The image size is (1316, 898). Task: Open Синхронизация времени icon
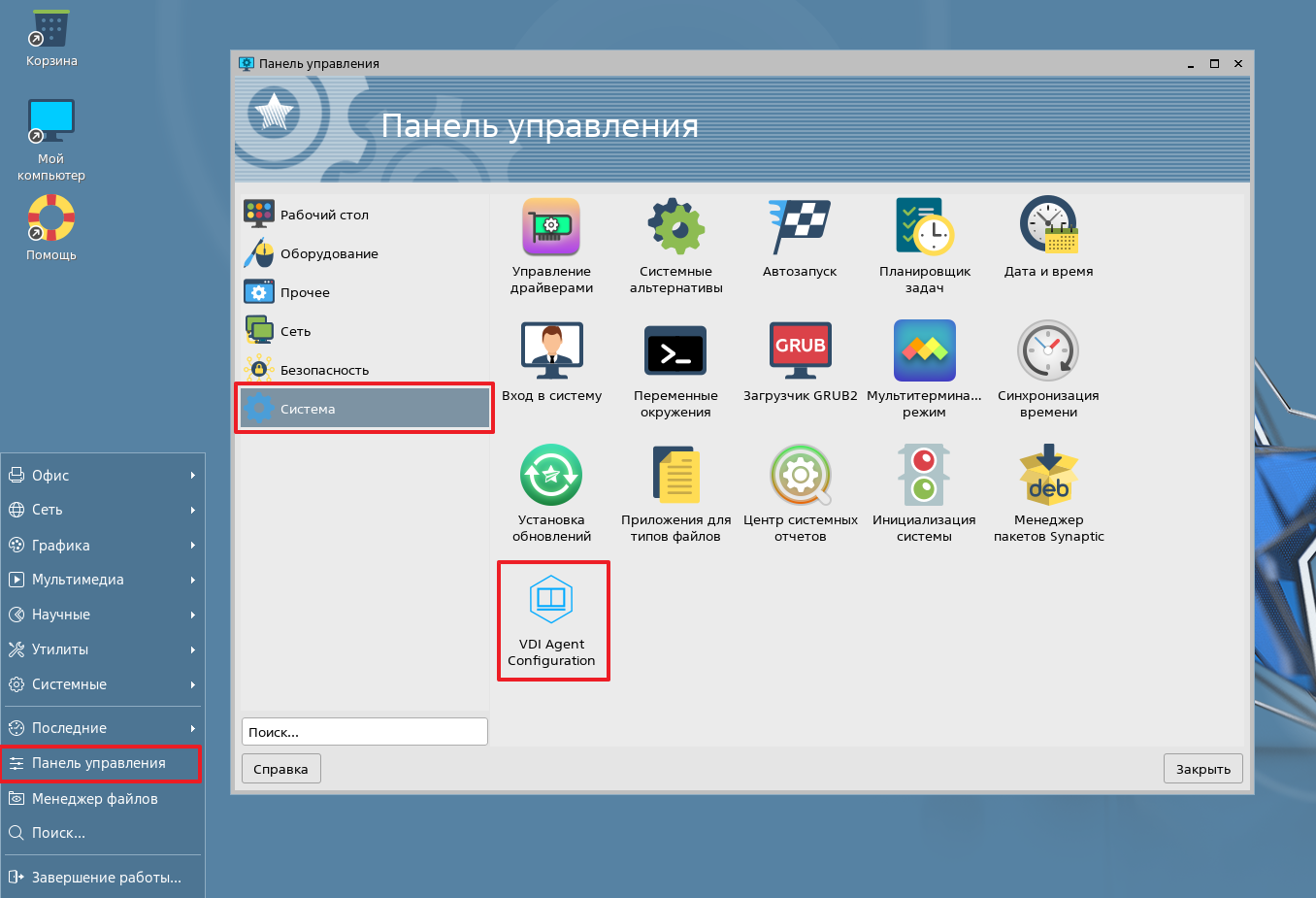[1048, 350]
